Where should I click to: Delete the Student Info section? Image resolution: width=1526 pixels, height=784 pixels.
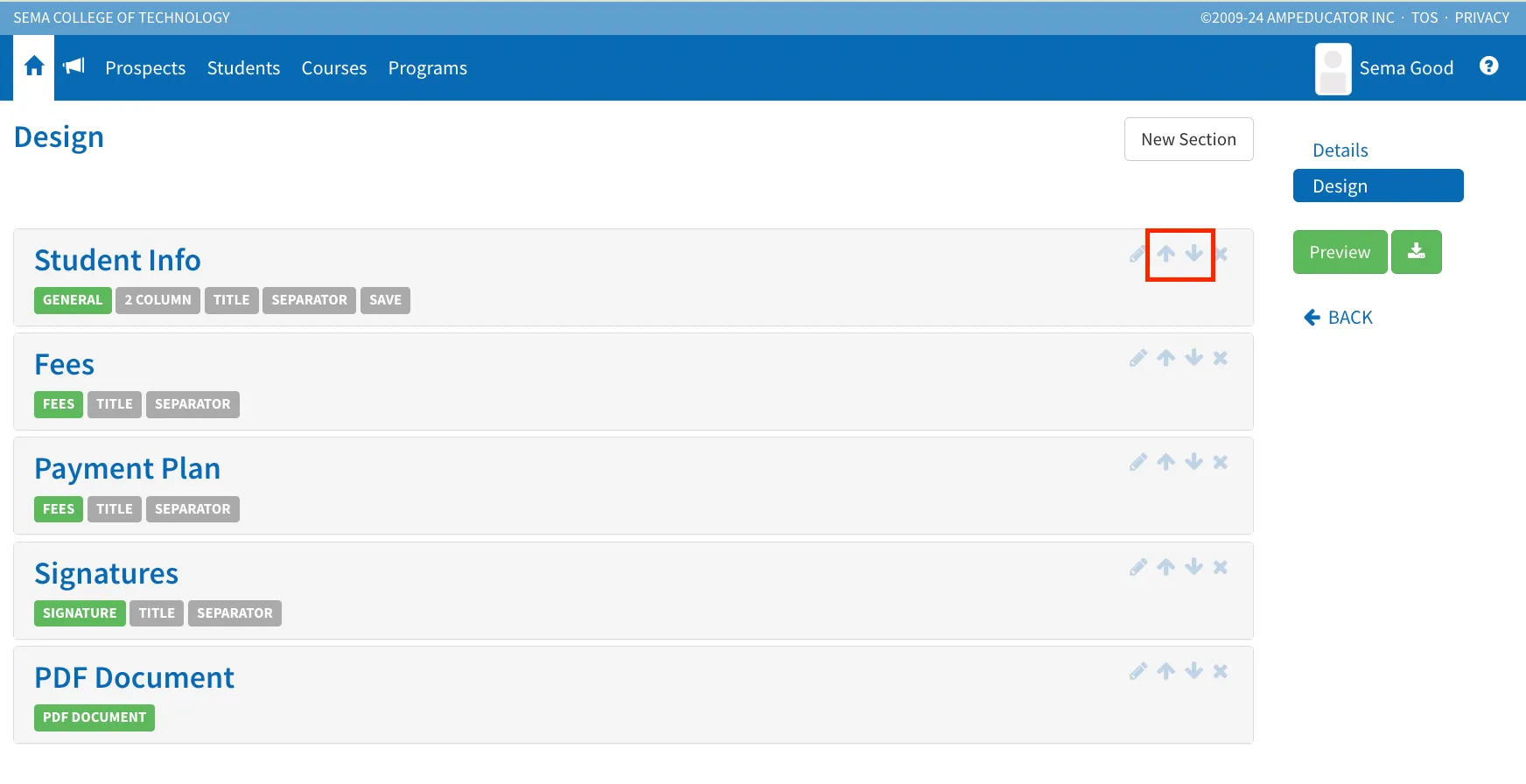click(x=1221, y=254)
